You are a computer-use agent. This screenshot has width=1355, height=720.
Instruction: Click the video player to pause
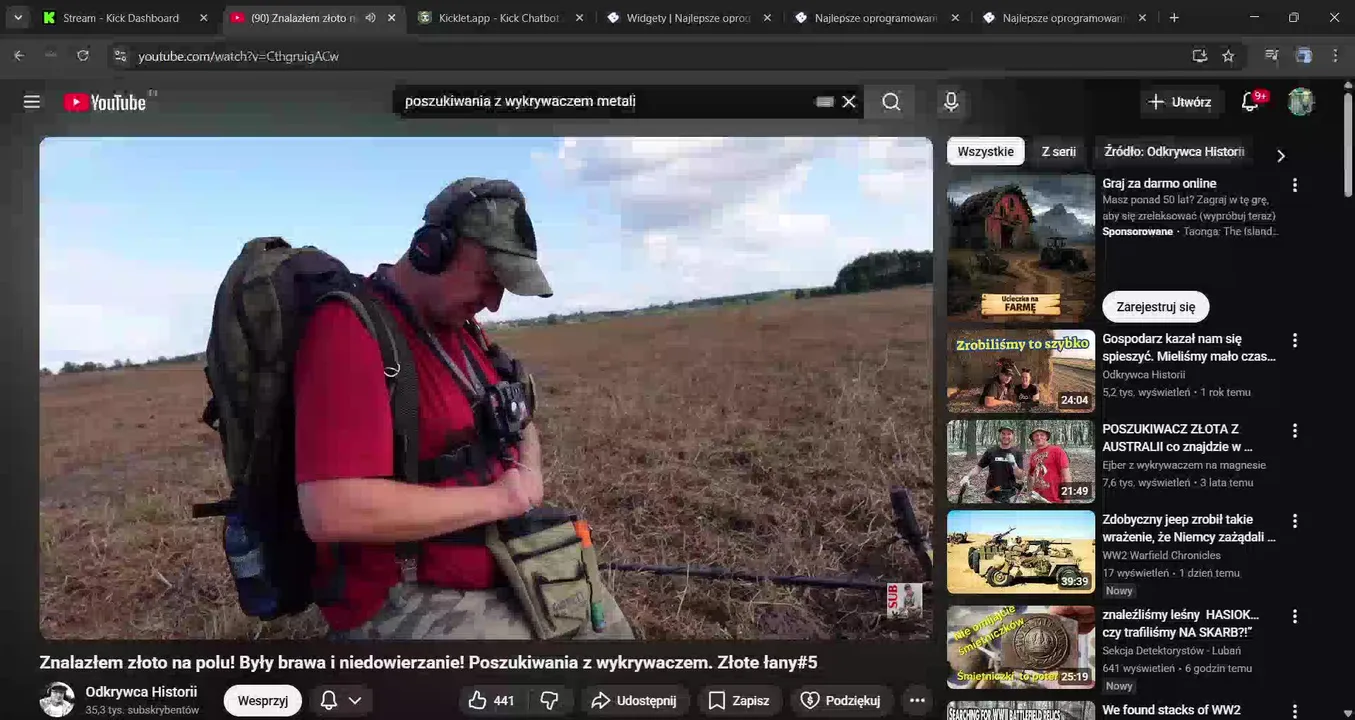486,388
